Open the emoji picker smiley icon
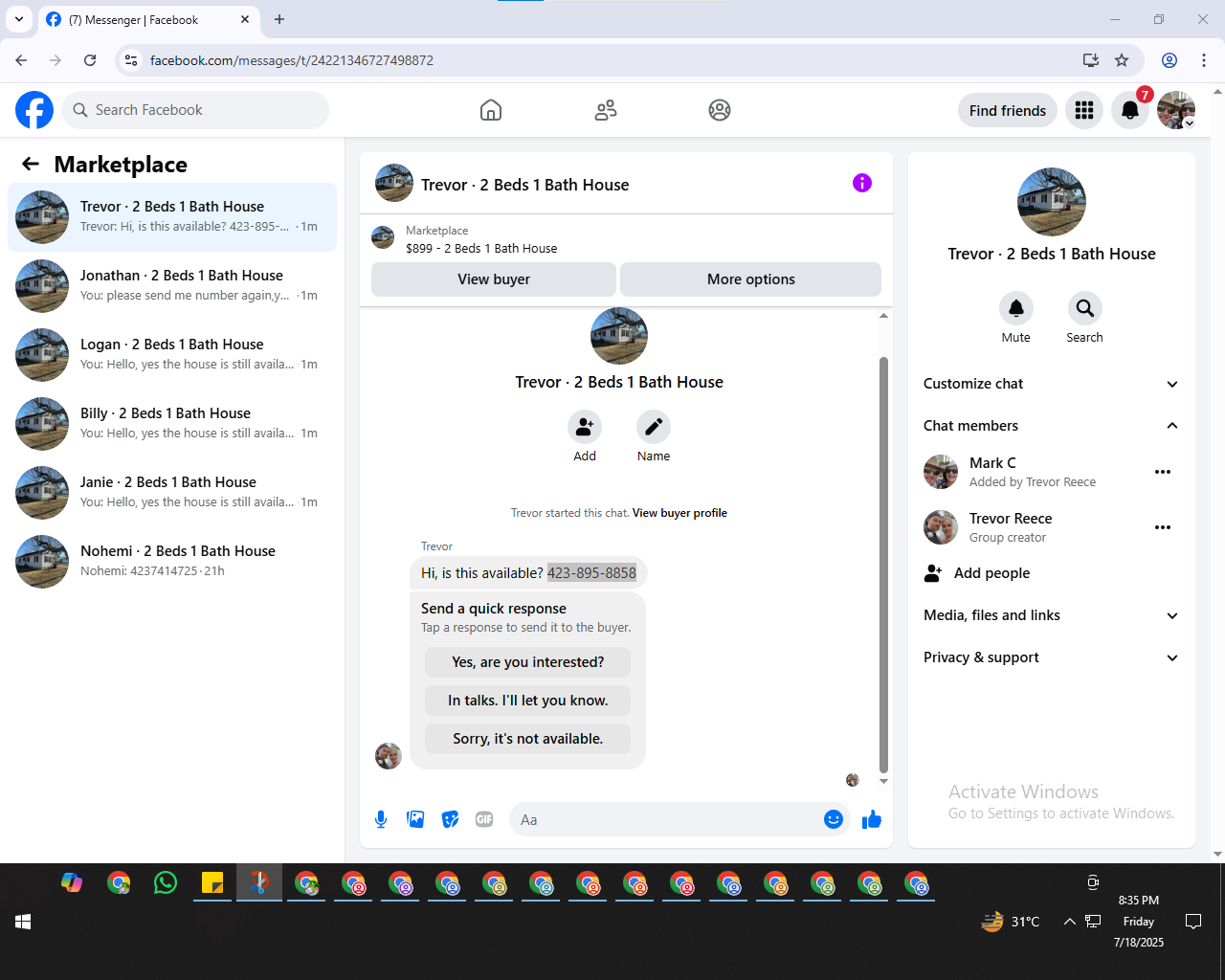This screenshot has height=980, width=1225. click(x=834, y=819)
